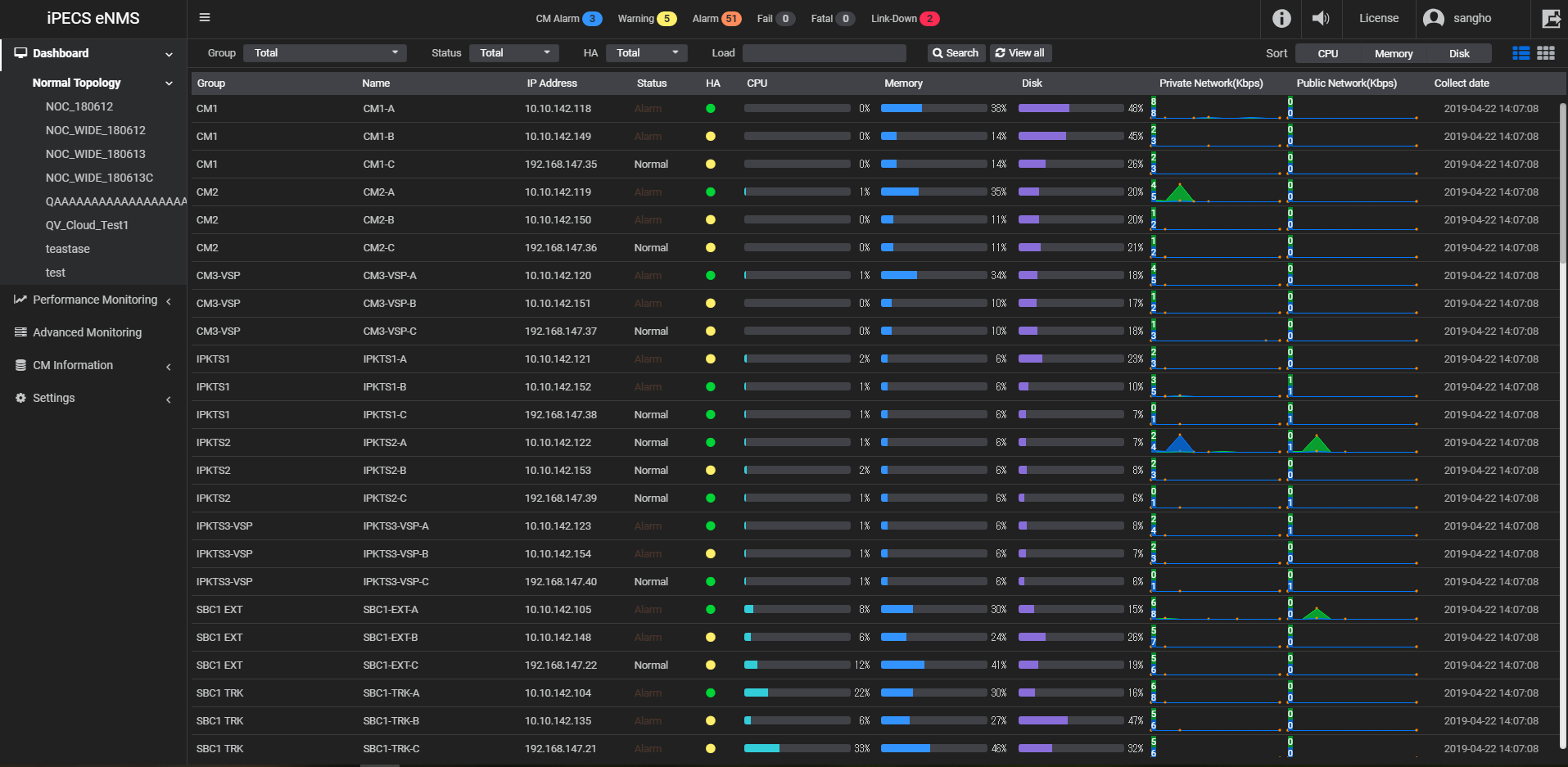This screenshot has width=1568, height=767.
Task: Click the CM Information database icon
Action: (20, 365)
